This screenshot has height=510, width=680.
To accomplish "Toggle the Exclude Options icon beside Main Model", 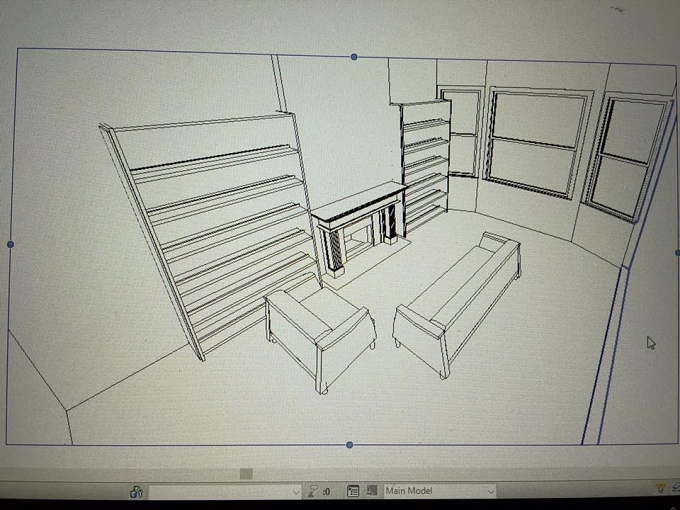I will [372, 491].
